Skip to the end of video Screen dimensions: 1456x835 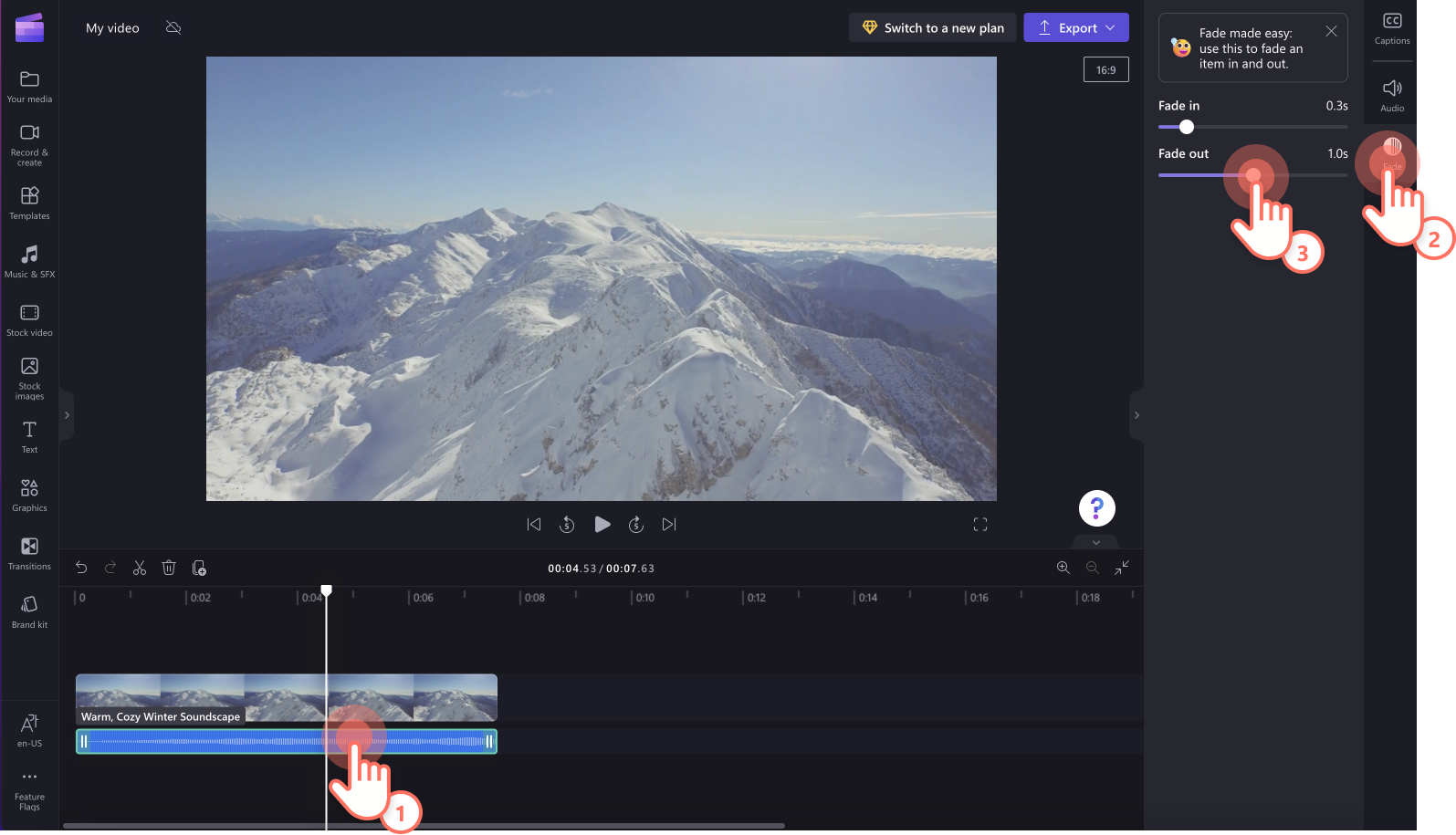tap(669, 525)
